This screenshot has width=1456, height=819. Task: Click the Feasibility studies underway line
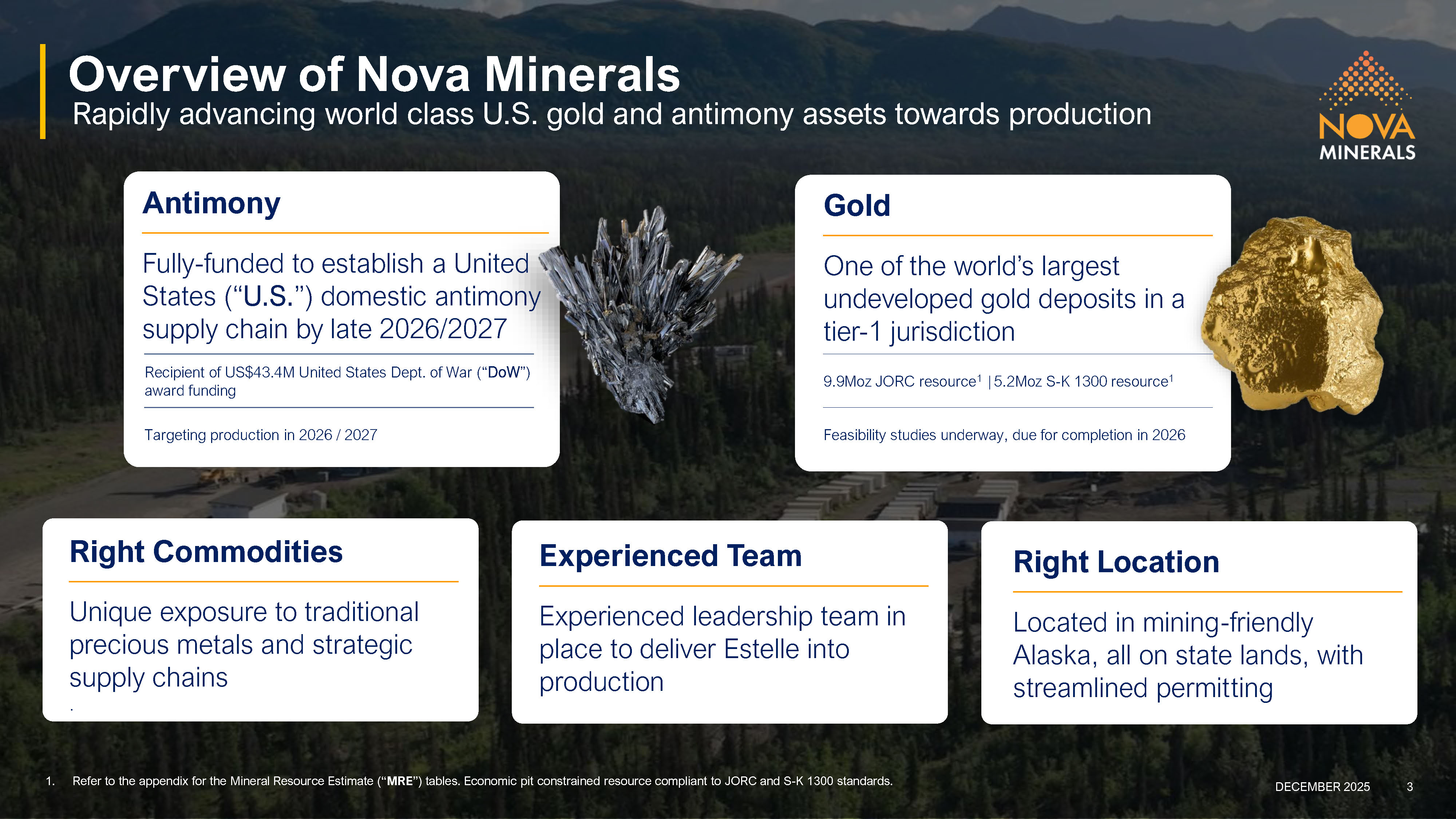coord(1004,435)
